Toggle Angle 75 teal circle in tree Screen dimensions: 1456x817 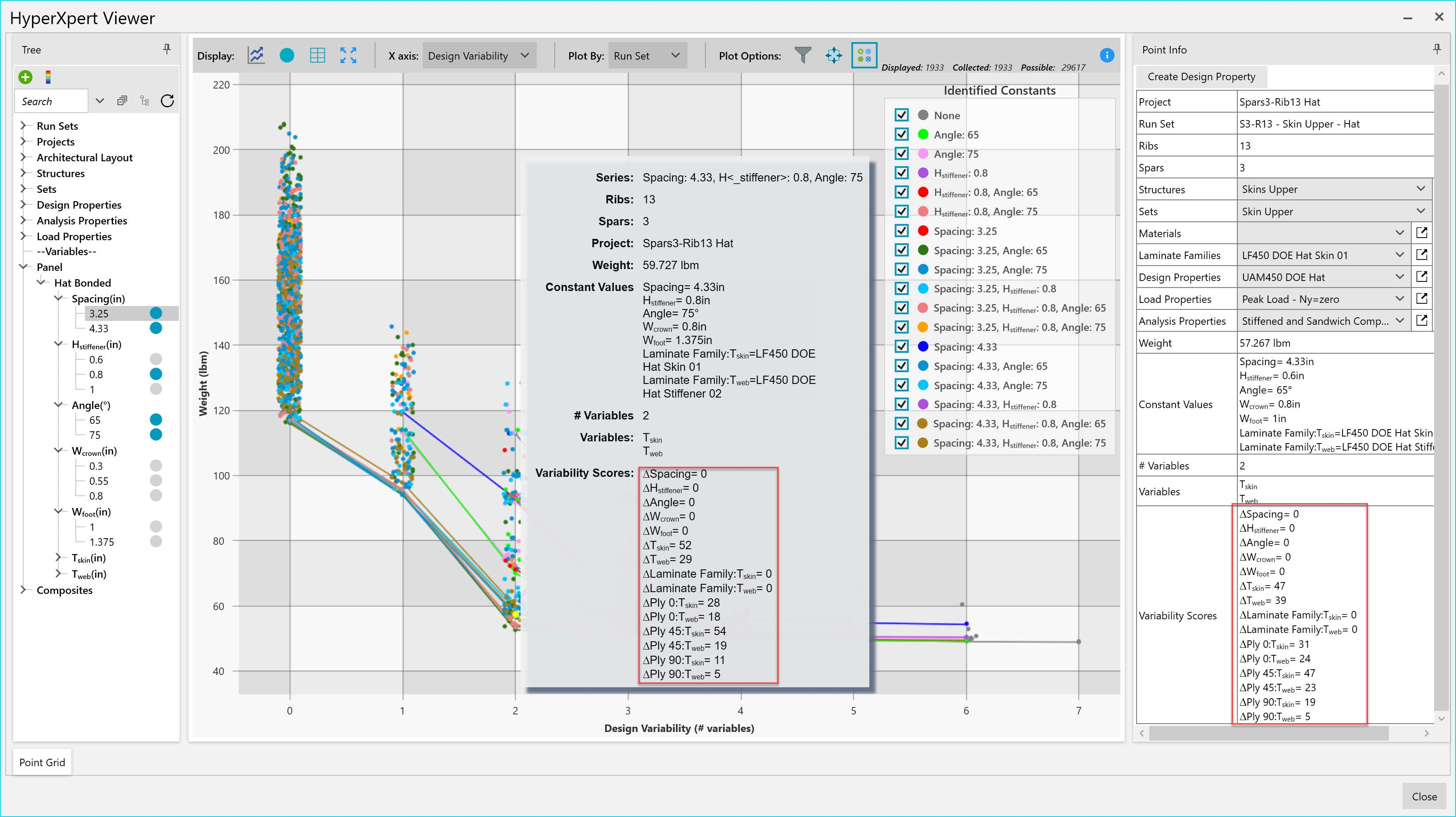click(x=156, y=435)
